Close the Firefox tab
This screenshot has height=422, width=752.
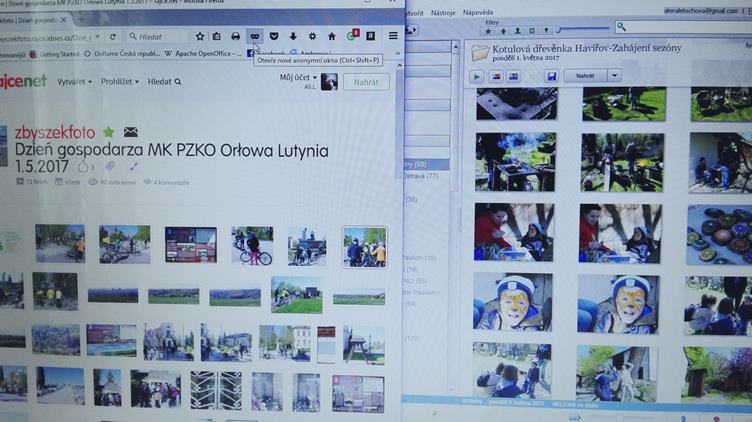63,20
